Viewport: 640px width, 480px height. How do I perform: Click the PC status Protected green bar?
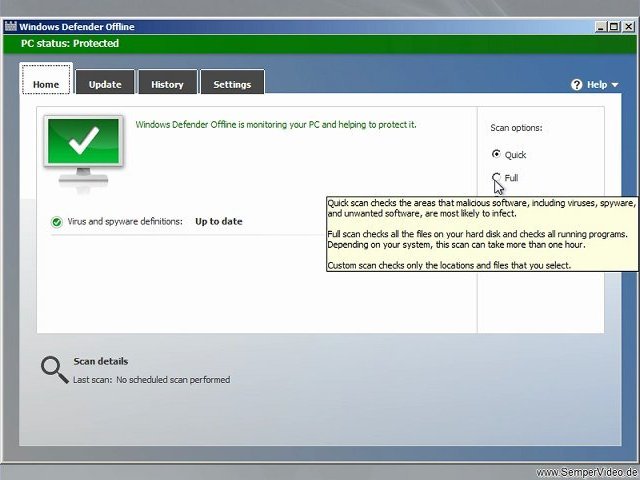coord(320,44)
